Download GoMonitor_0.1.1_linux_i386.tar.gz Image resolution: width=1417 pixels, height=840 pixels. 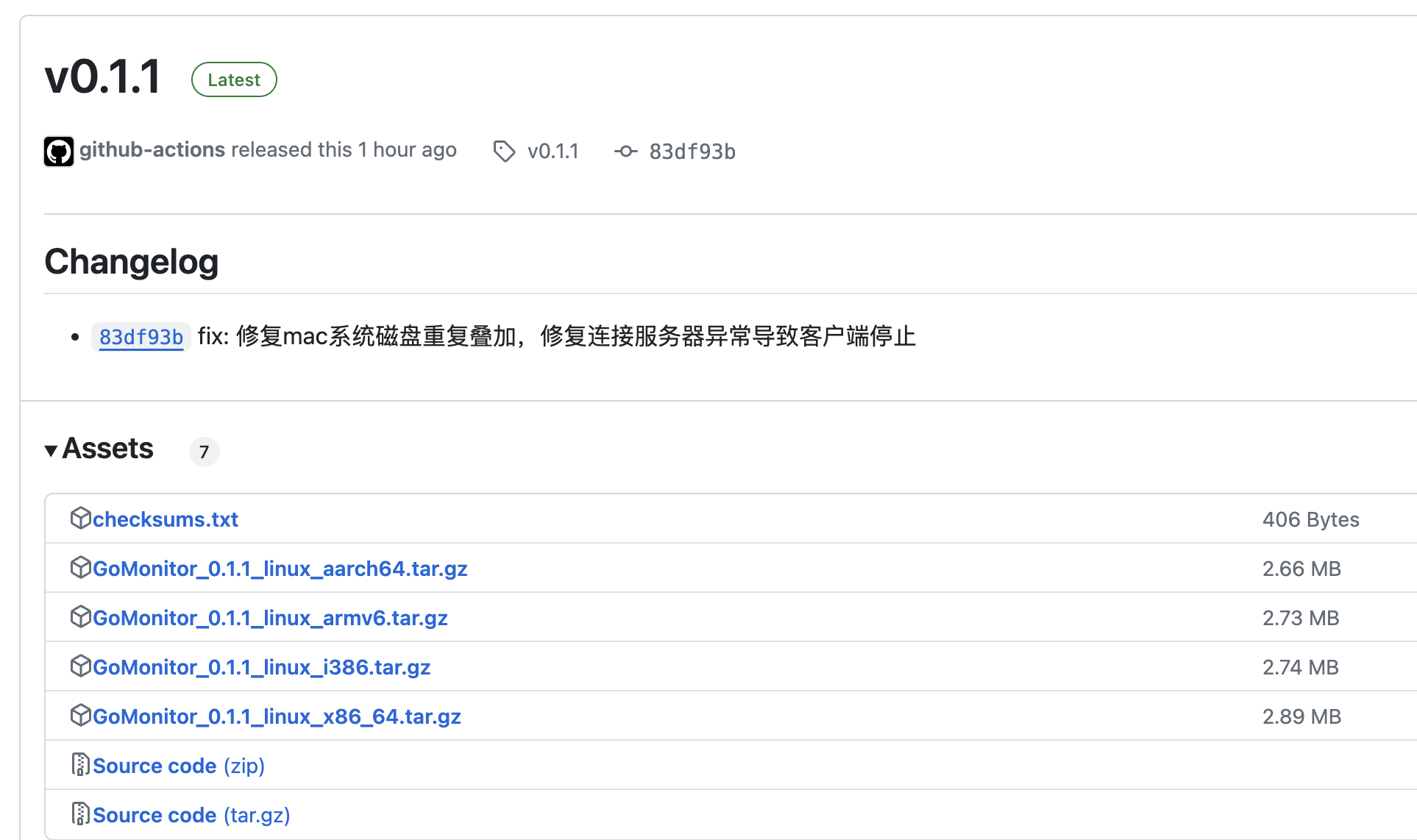(261, 667)
